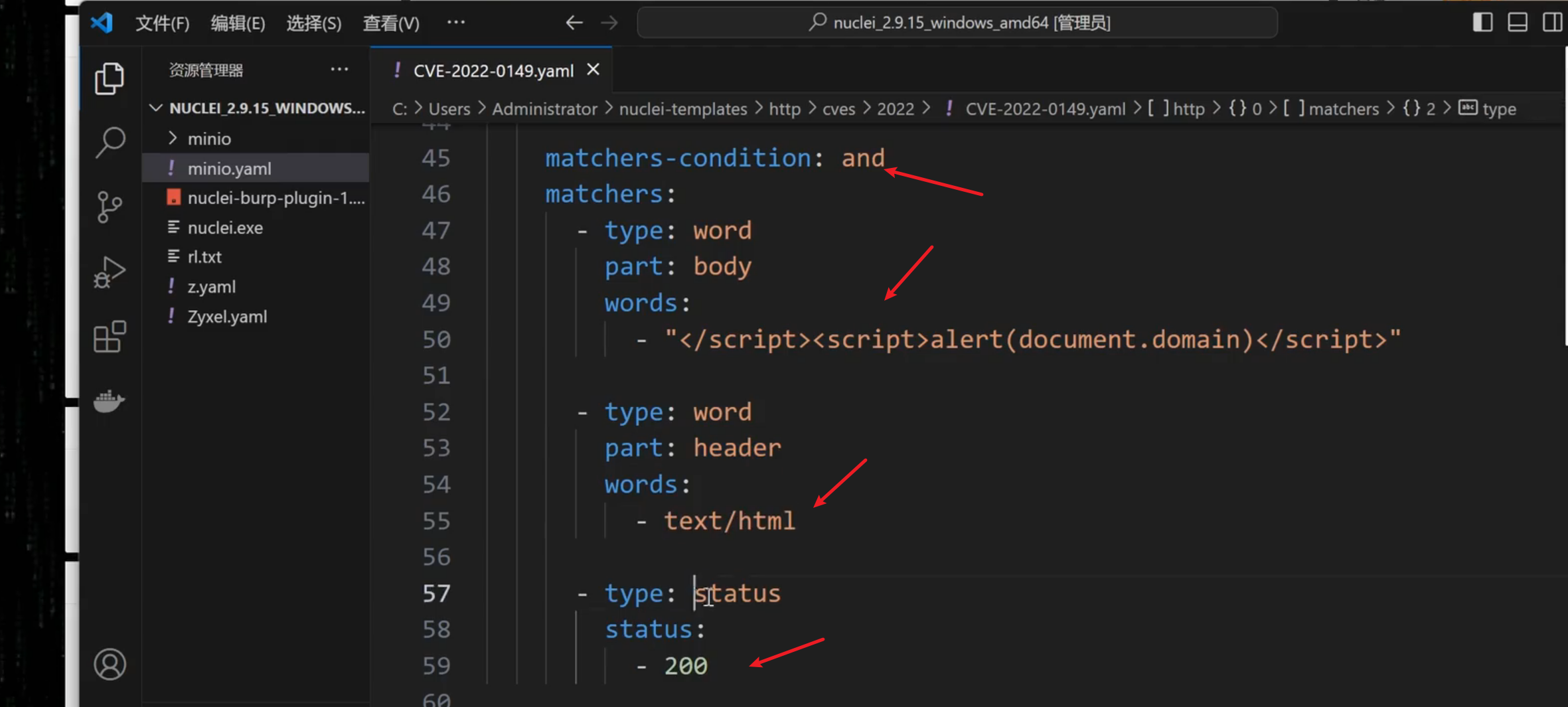
Task: Open Run and Debug view
Action: (x=110, y=272)
